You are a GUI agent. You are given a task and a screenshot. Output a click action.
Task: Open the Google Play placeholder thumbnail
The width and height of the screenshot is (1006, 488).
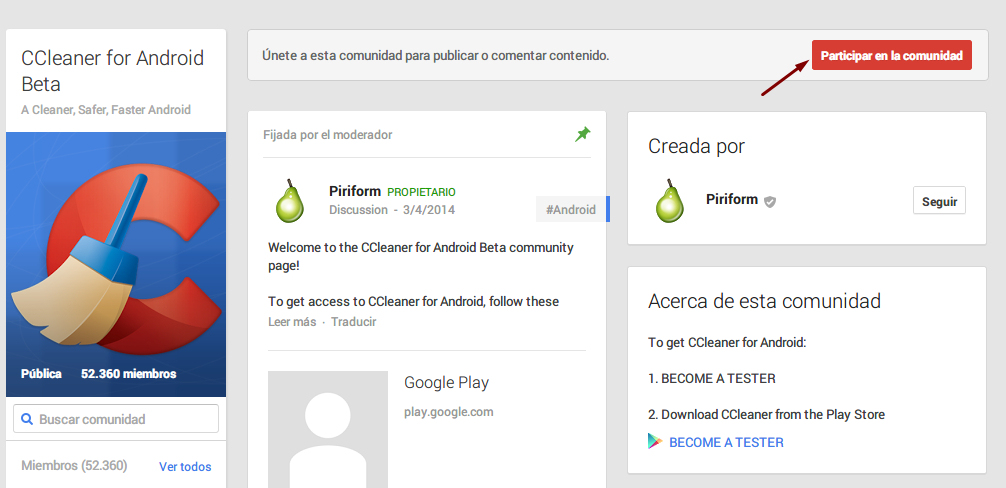328,429
